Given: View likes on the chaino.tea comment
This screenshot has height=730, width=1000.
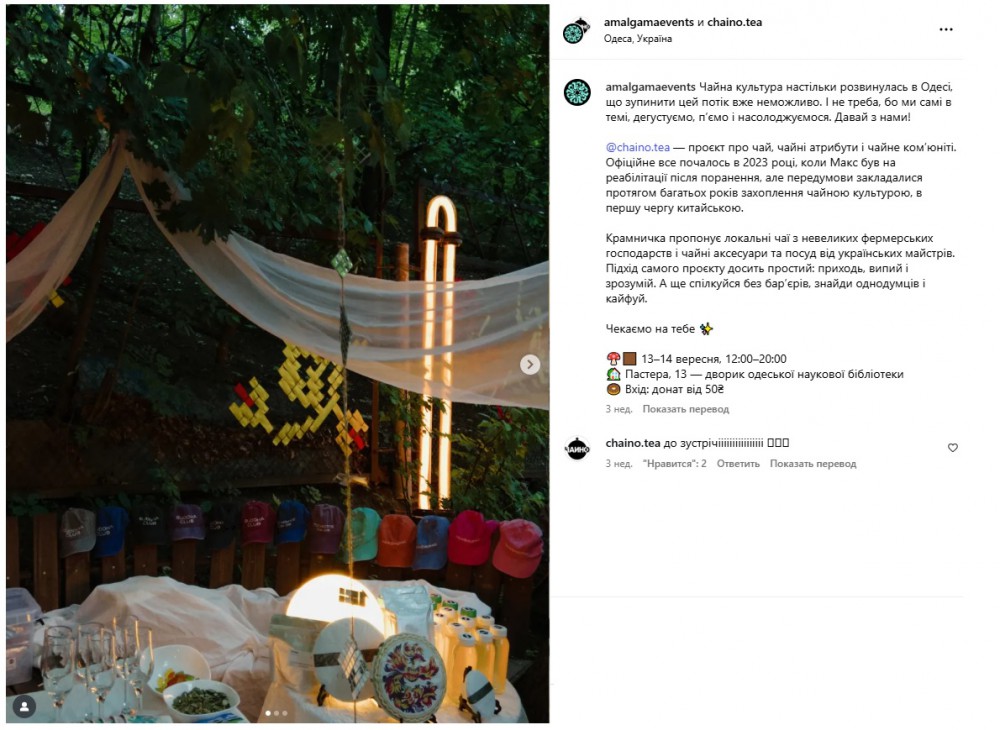Looking at the screenshot, I should coord(675,464).
